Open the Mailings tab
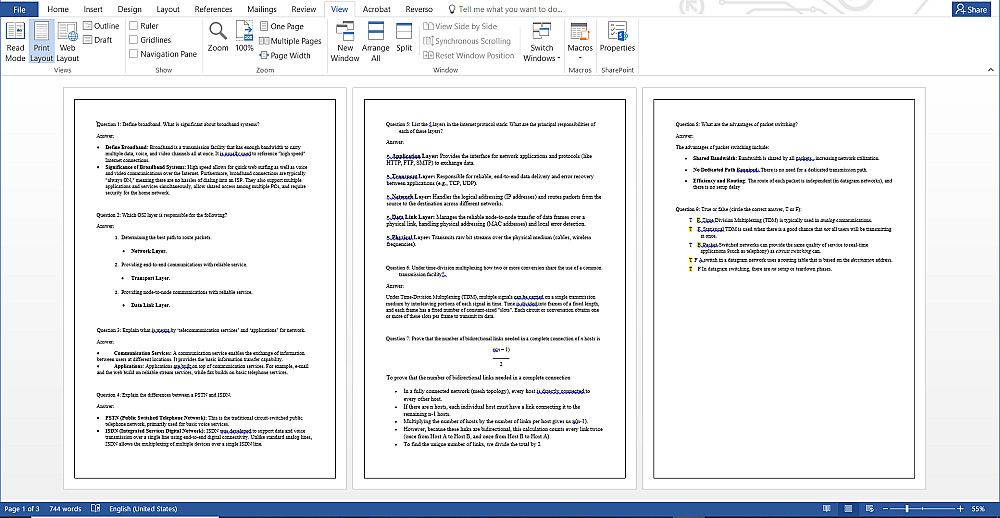 [261, 9]
